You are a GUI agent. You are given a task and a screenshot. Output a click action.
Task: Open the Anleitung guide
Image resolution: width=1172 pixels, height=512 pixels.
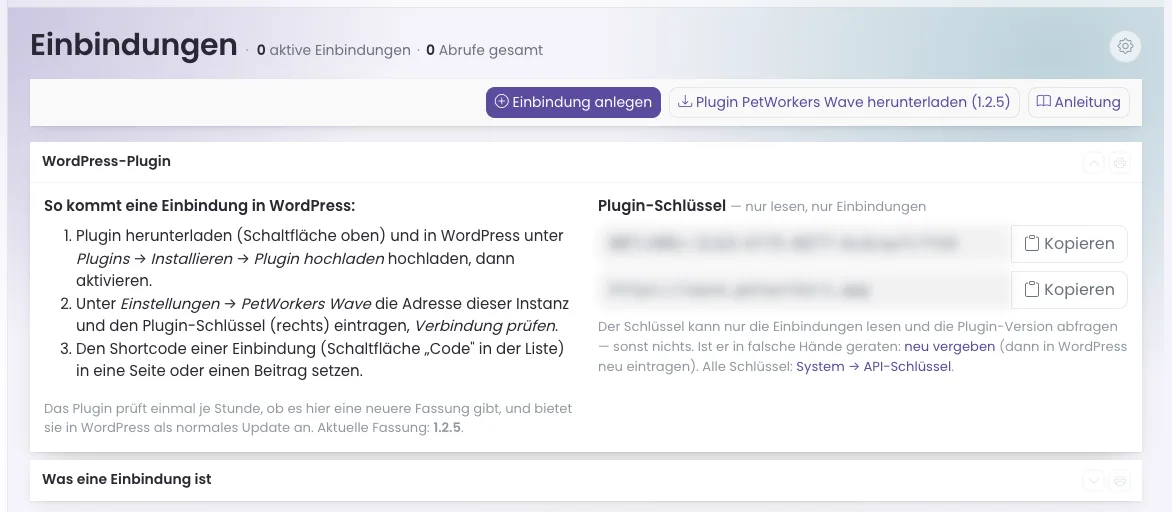click(1079, 102)
